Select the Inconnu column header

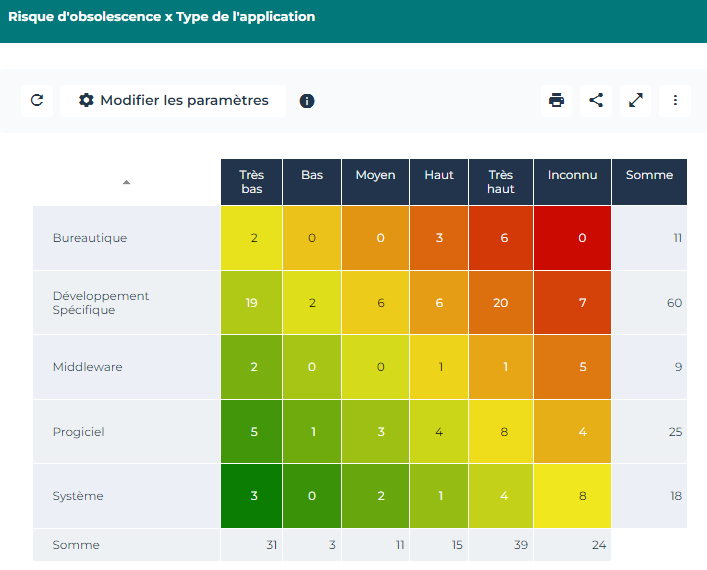click(572, 175)
